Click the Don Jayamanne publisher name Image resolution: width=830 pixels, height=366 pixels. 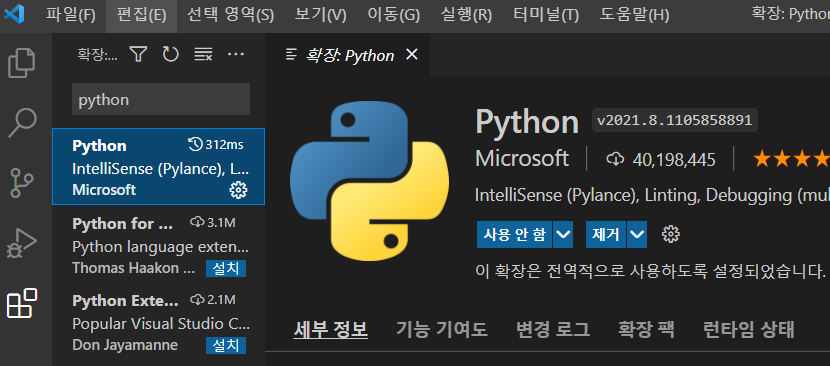click(x=125, y=345)
